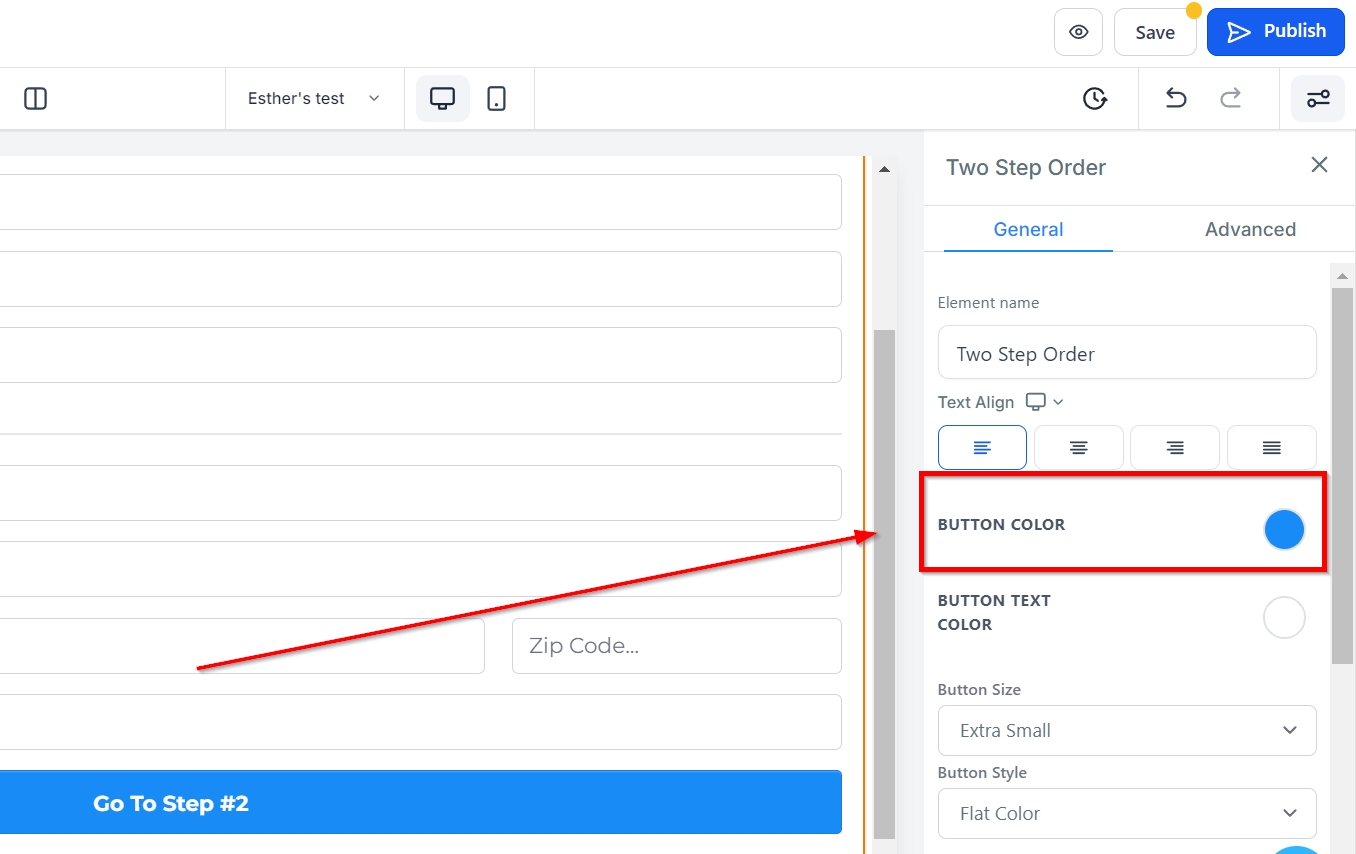This screenshot has height=854, width=1356.
Task: Close the Two Step Order panel
Action: pos(1319,165)
